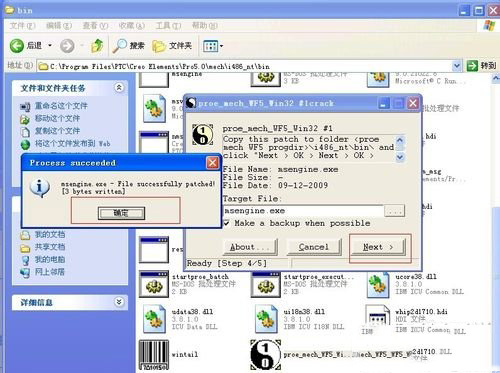The height and width of the screenshot is (373, 500).
Task: Click the info icon in Process succeeded dialog
Action: [40, 188]
